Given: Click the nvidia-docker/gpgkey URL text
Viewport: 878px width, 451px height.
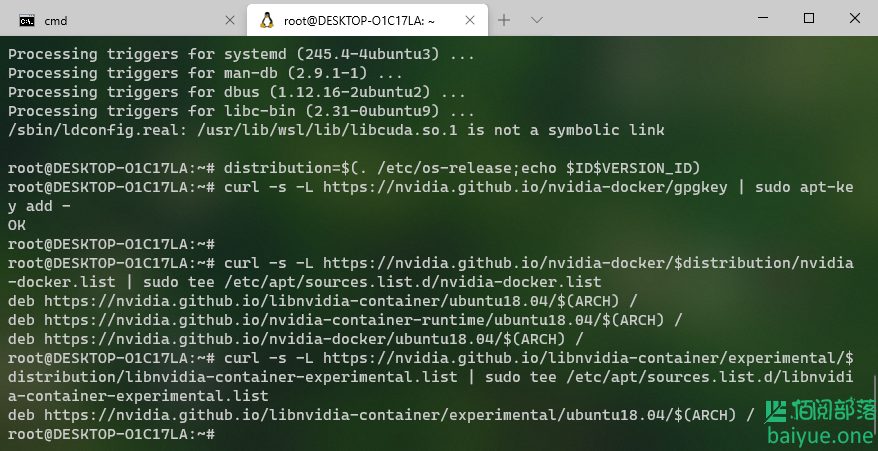Looking at the screenshot, I should (x=525, y=187).
